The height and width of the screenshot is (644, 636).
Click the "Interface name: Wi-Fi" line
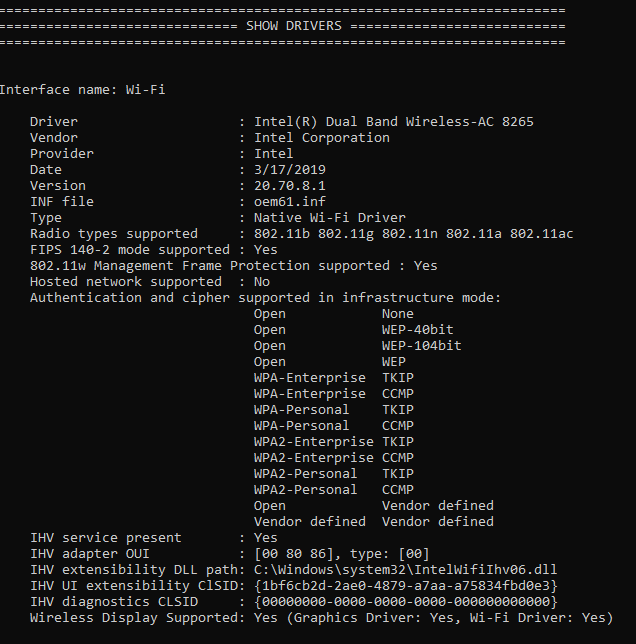coord(82,90)
